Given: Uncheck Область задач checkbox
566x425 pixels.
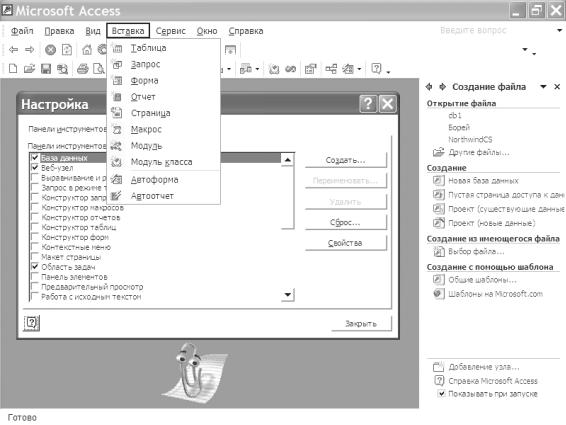Looking at the screenshot, I should tap(35, 267).
